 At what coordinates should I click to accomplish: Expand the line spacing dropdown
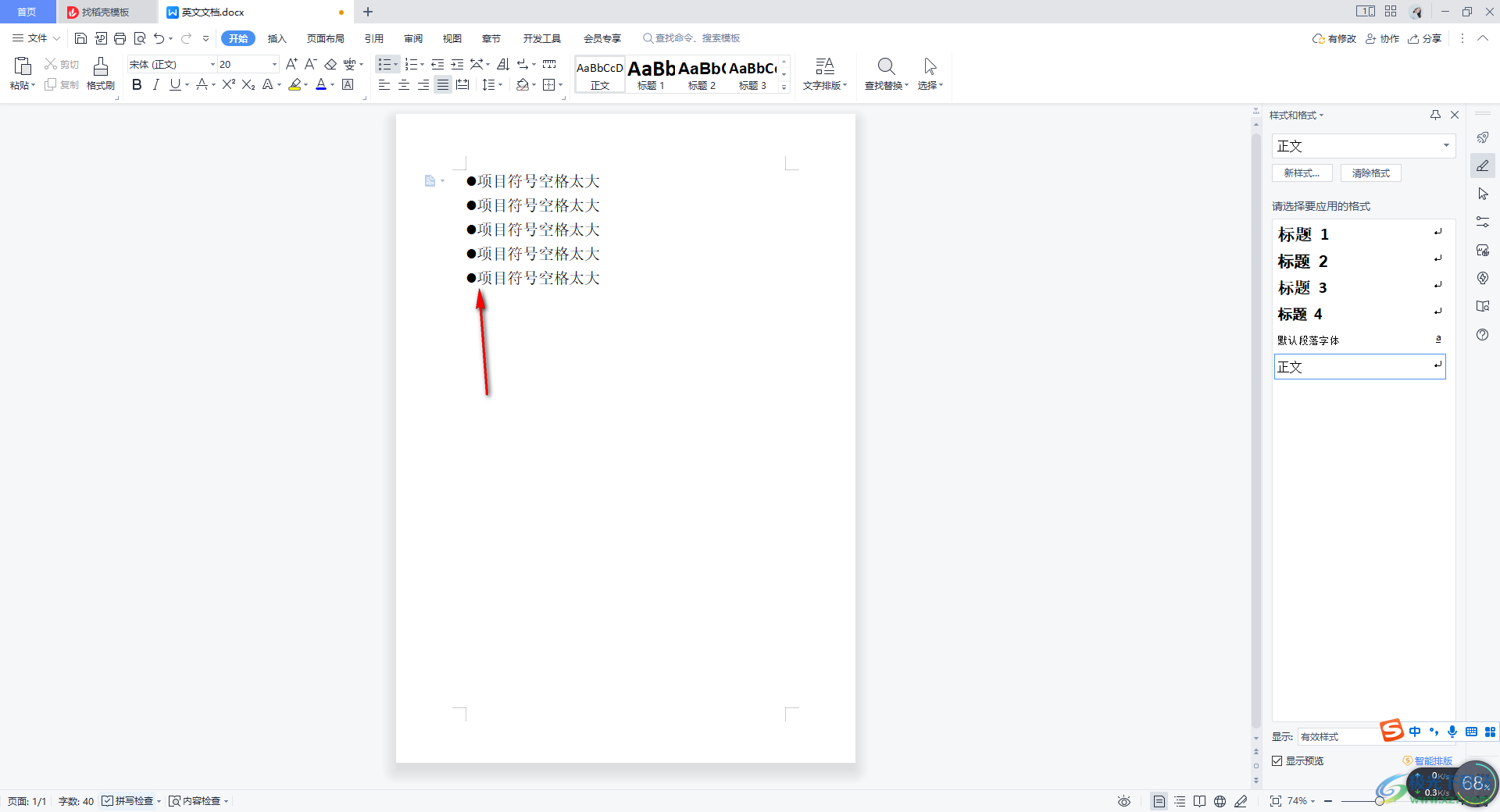[500, 84]
